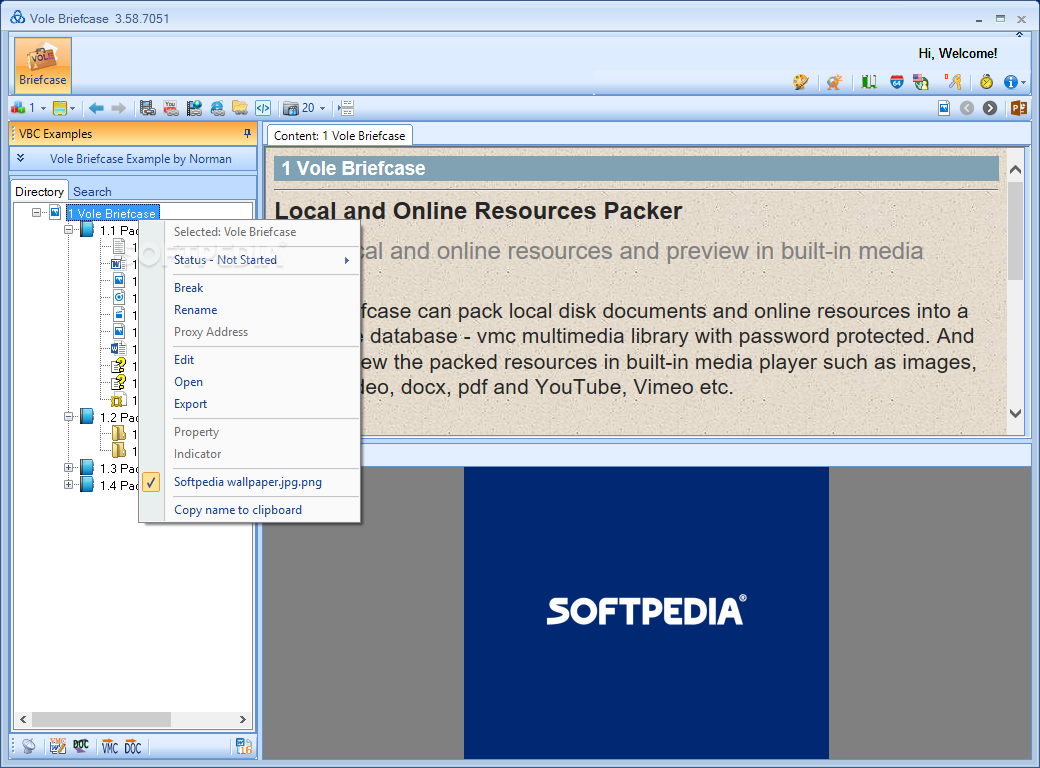Click the Briefcase ribbon button

pyautogui.click(x=42, y=65)
